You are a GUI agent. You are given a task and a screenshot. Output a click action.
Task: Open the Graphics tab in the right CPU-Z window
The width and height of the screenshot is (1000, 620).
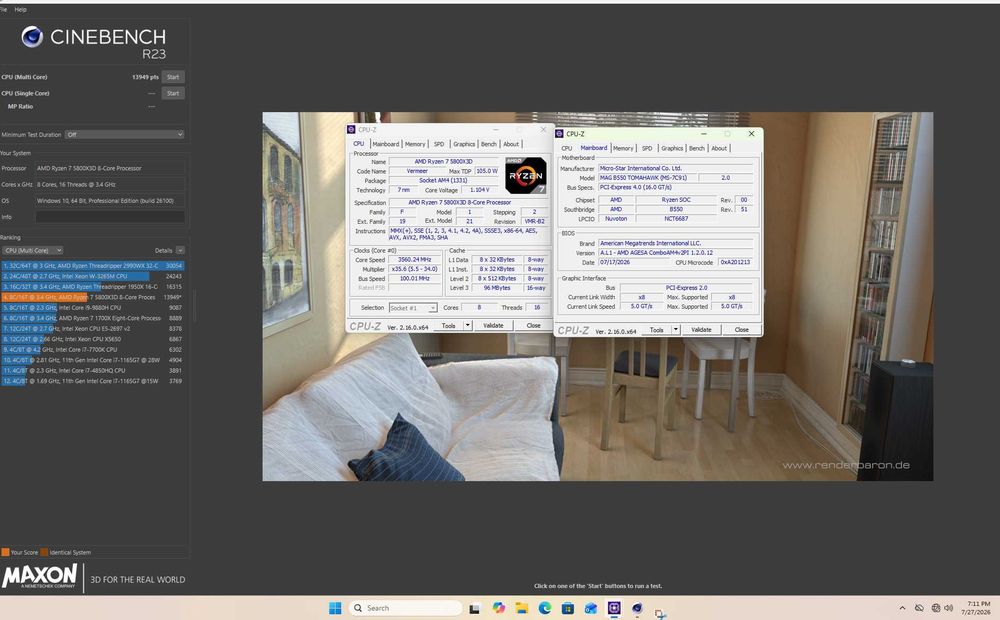pos(672,148)
